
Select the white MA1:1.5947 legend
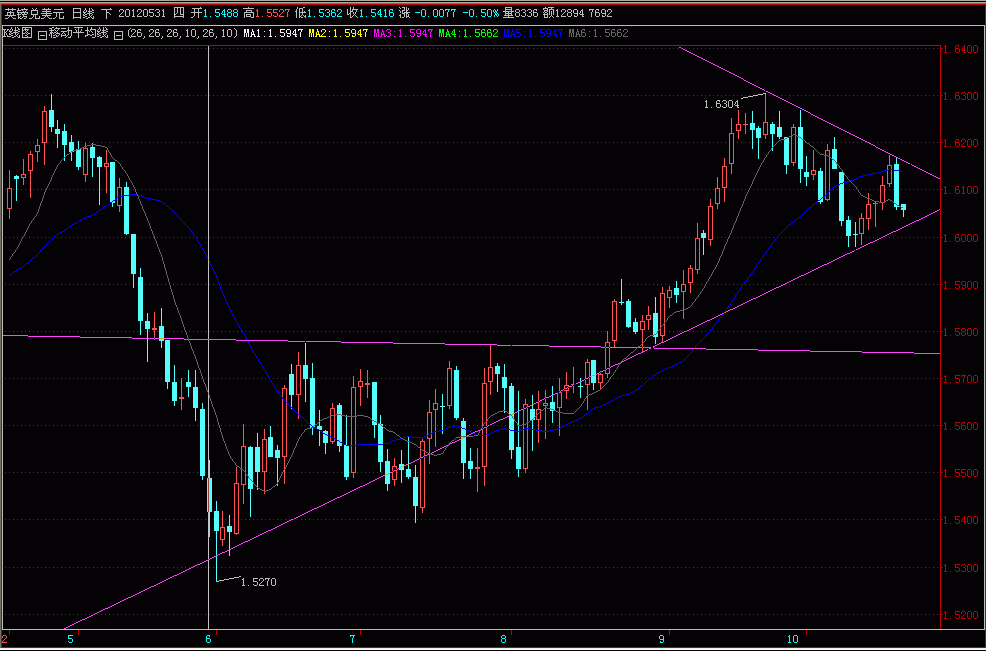(273, 33)
